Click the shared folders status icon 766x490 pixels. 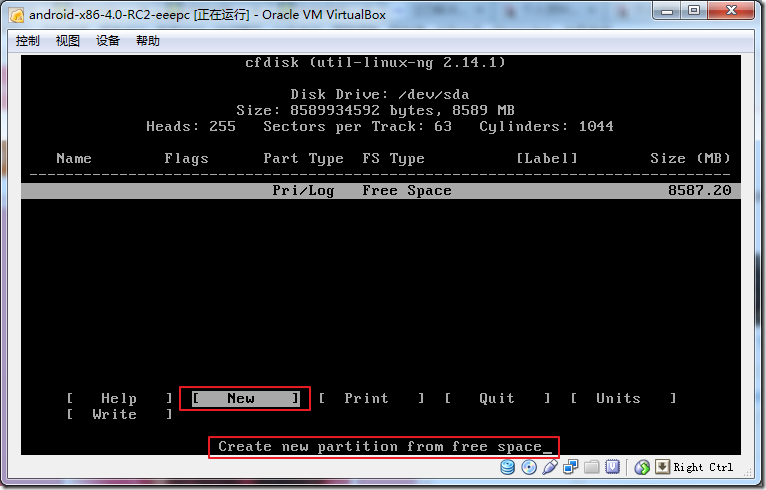coord(592,467)
